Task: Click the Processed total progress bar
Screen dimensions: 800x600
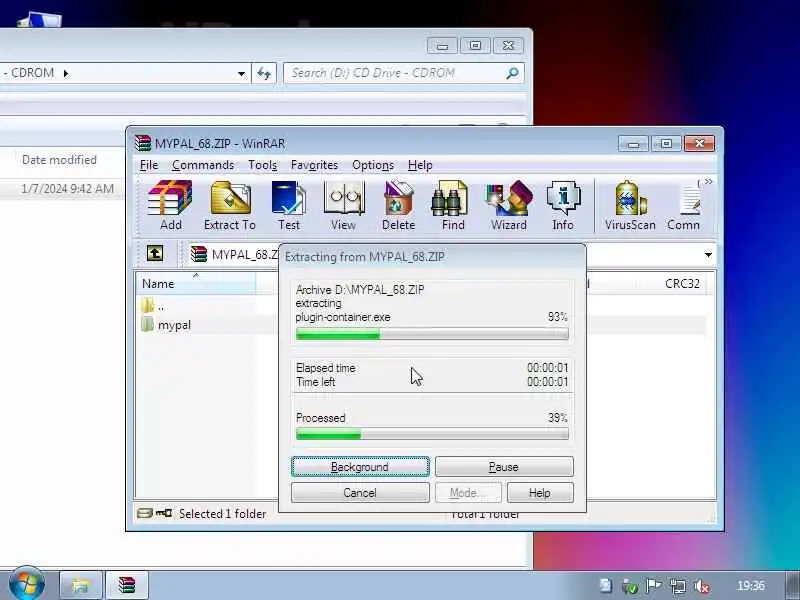Action: pyautogui.click(x=432, y=435)
